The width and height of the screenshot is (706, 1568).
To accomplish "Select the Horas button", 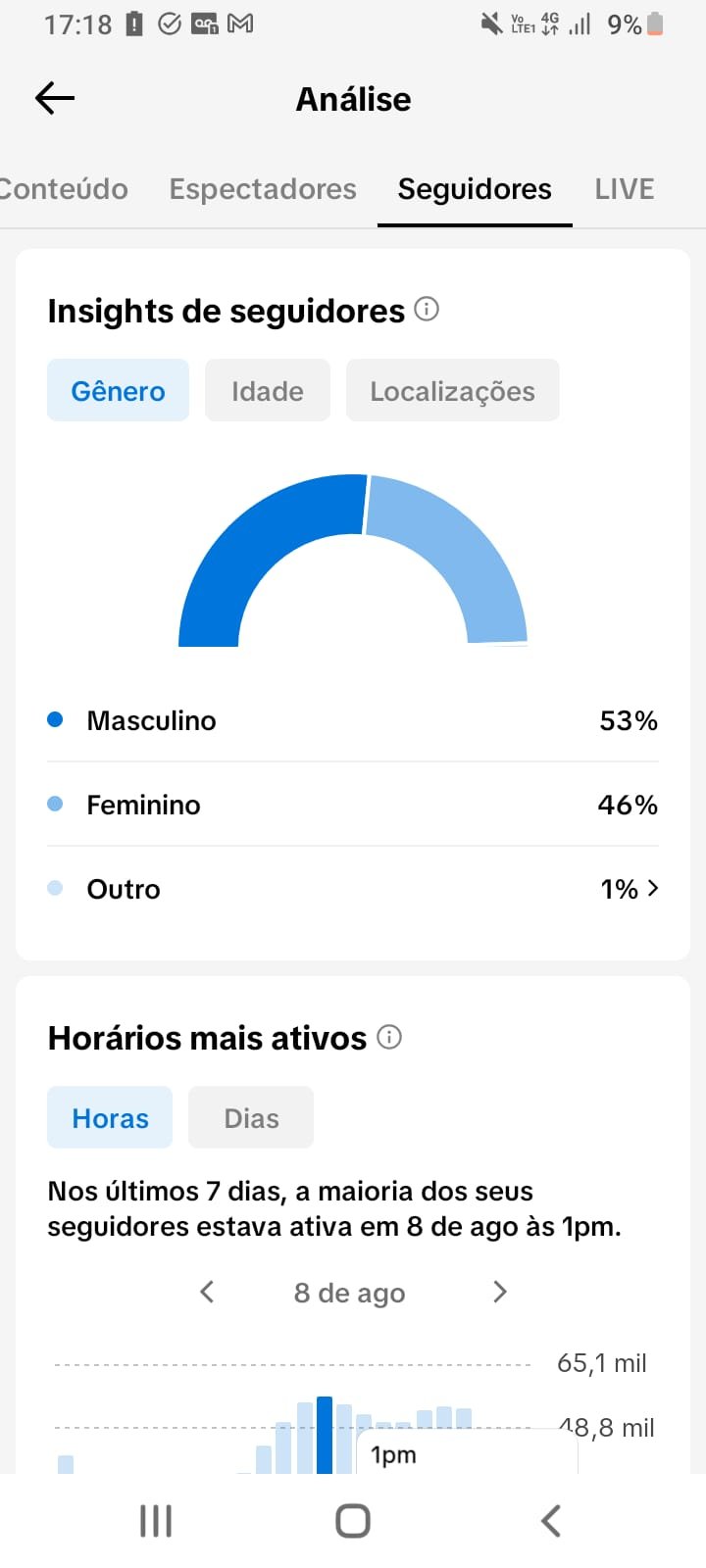I will (110, 1117).
